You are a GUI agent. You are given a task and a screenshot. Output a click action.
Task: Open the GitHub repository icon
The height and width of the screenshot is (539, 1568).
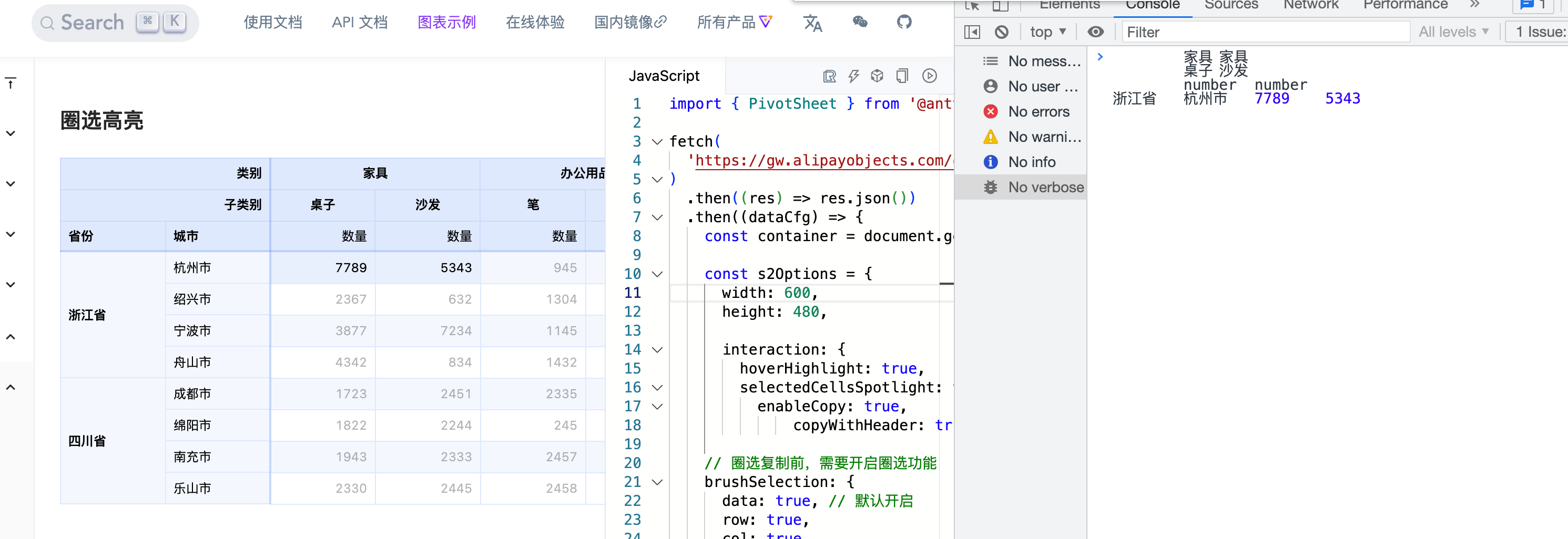(903, 22)
